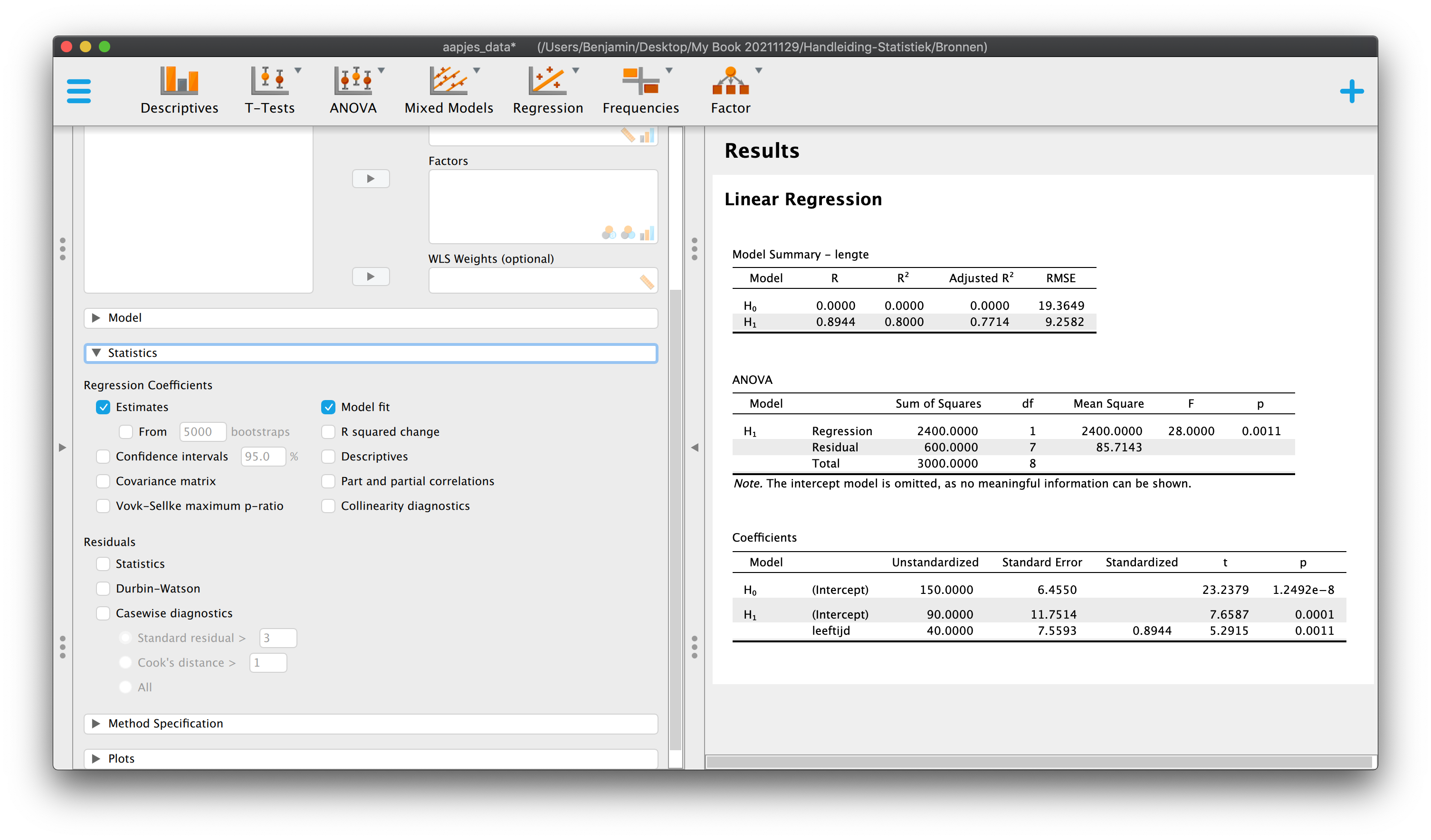Click the scale ruler icon in WLS Weights box
Viewport: 1431px width, 840px height.
(x=647, y=282)
